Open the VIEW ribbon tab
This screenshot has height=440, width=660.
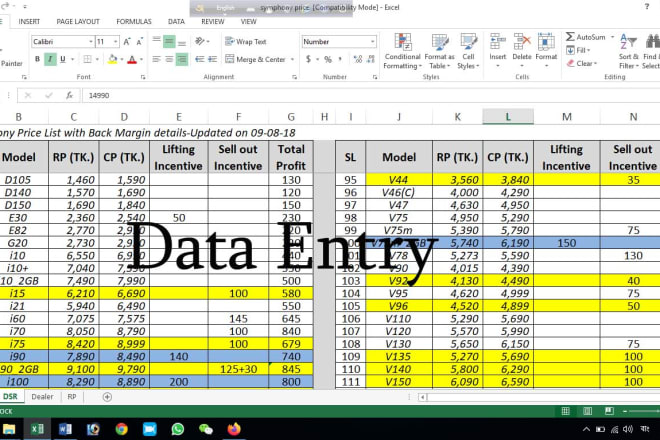[x=248, y=21]
